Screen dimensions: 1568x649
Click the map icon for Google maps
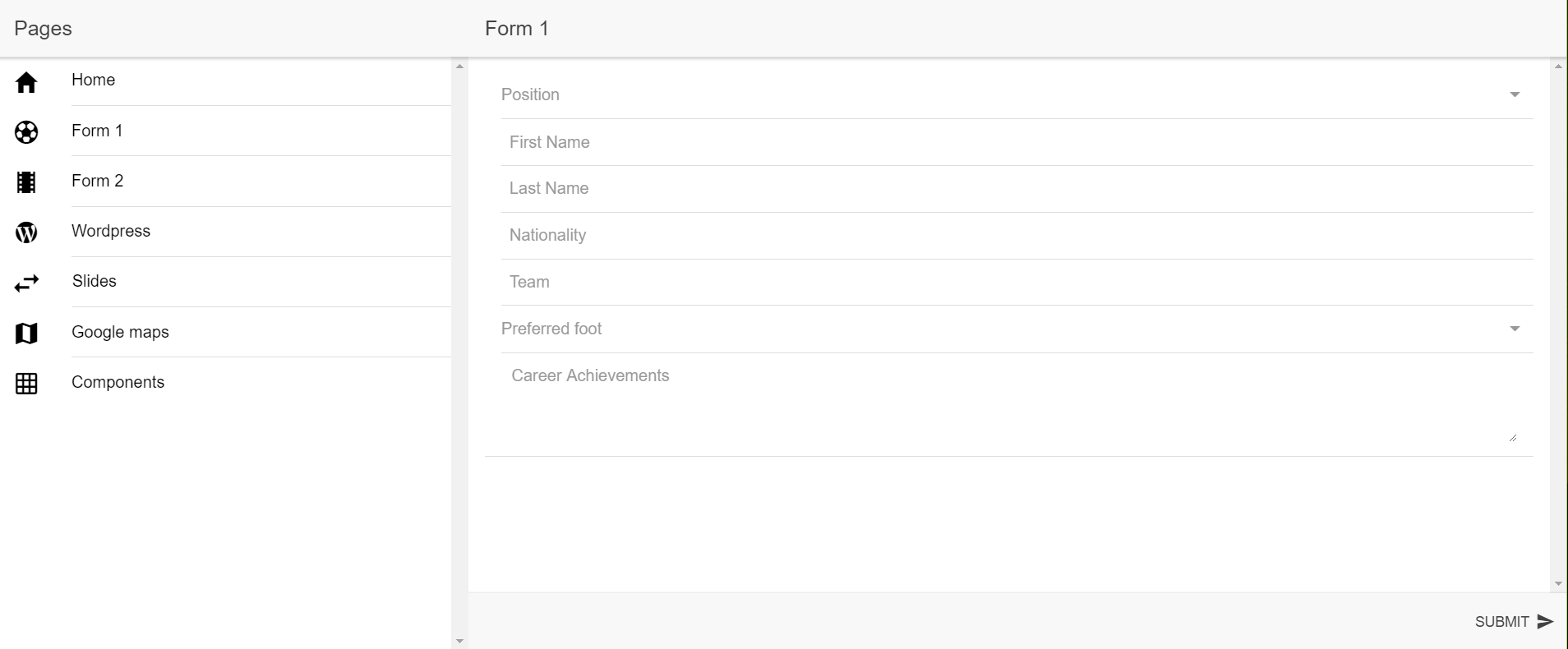click(26, 334)
